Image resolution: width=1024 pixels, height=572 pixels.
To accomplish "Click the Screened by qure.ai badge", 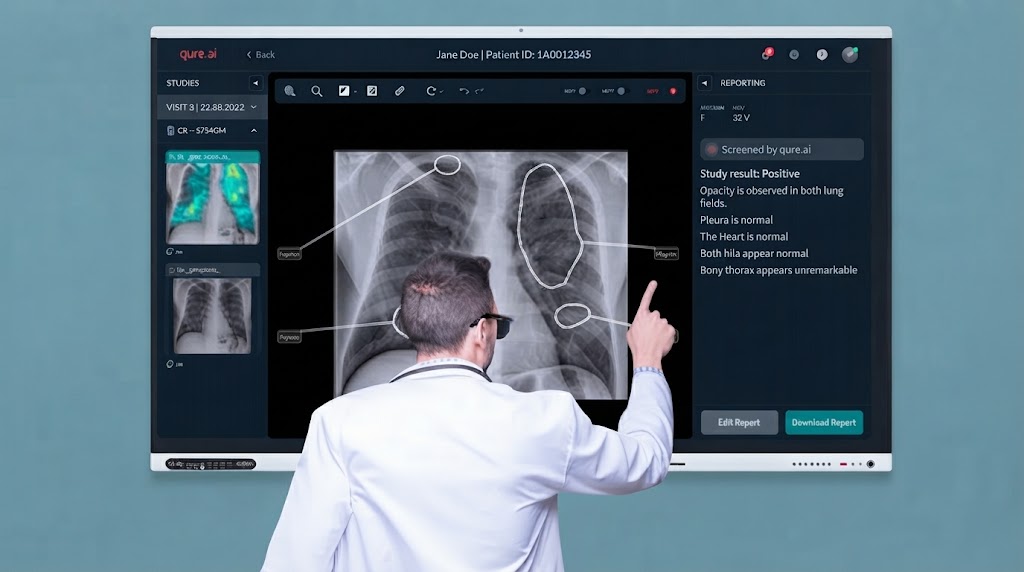I will (x=782, y=150).
